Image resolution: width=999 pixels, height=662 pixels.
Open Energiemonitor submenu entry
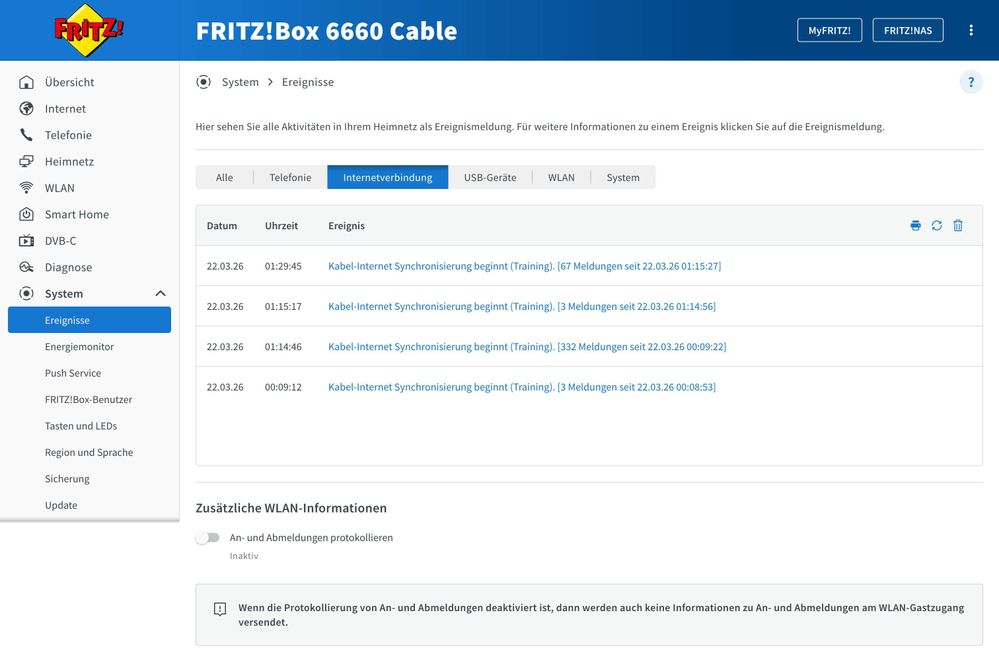click(x=79, y=347)
